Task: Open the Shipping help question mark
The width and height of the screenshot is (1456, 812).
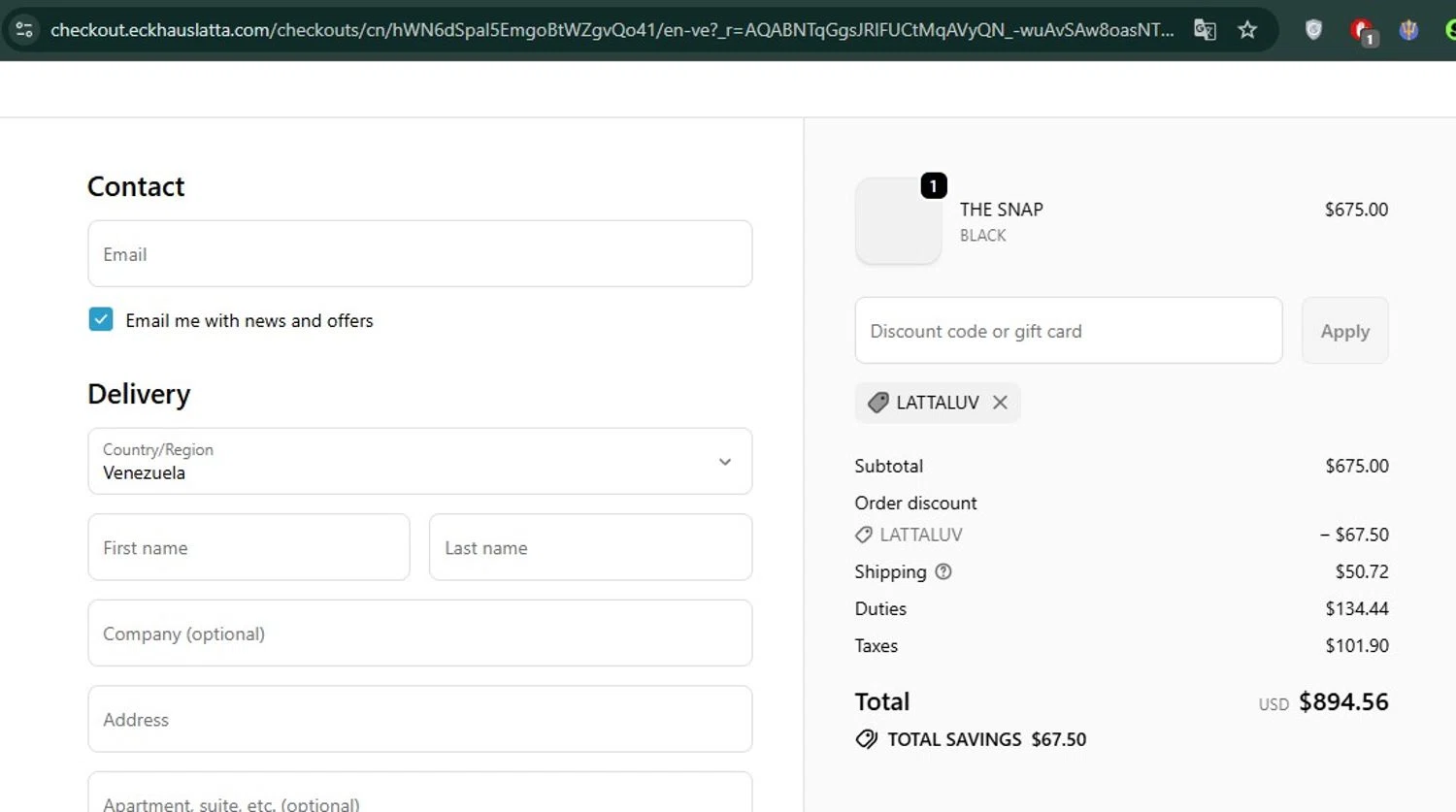Action: point(943,571)
